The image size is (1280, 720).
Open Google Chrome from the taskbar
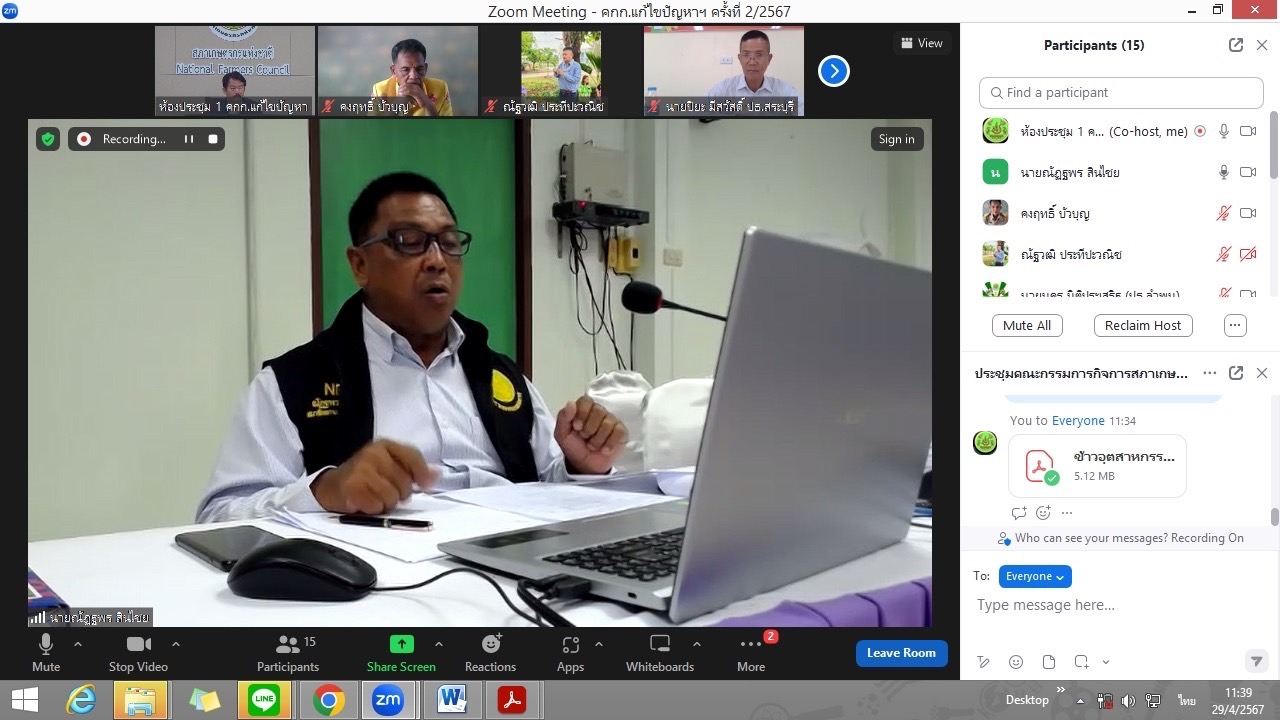328,700
